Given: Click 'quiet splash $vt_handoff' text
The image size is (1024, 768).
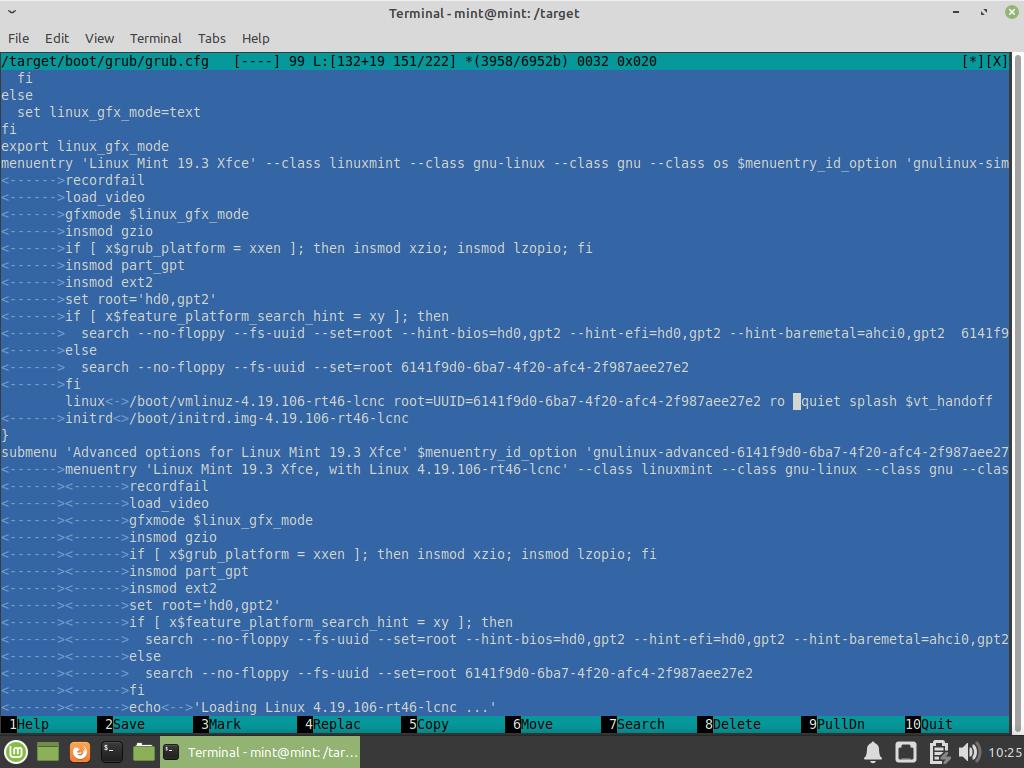Looking at the screenshot, I should (897, 401).
